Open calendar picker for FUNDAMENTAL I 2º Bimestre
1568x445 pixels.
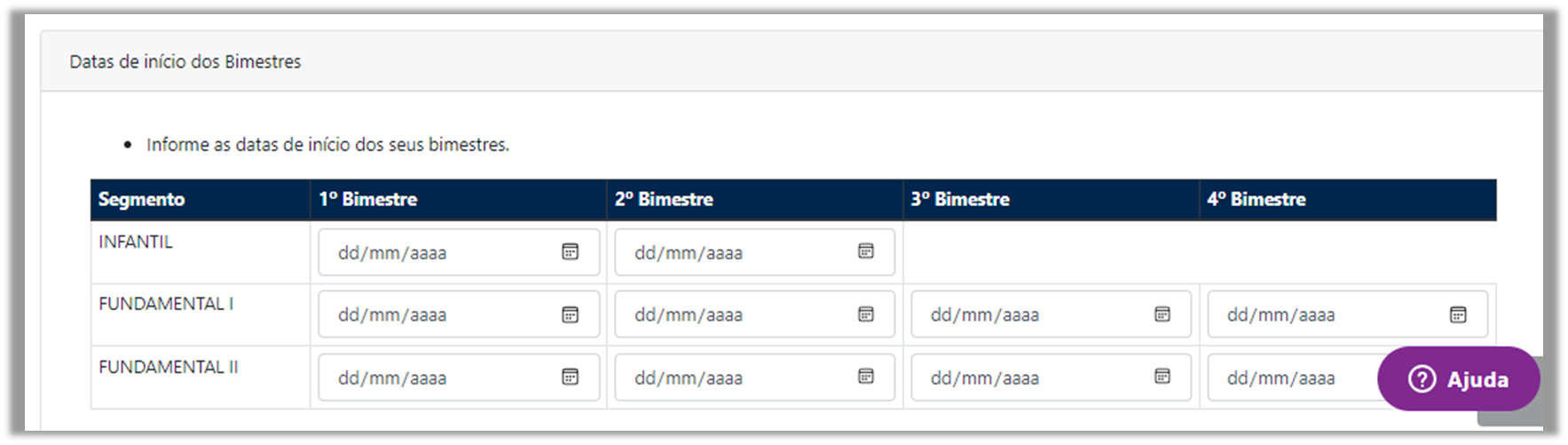[x=866, y=314]
